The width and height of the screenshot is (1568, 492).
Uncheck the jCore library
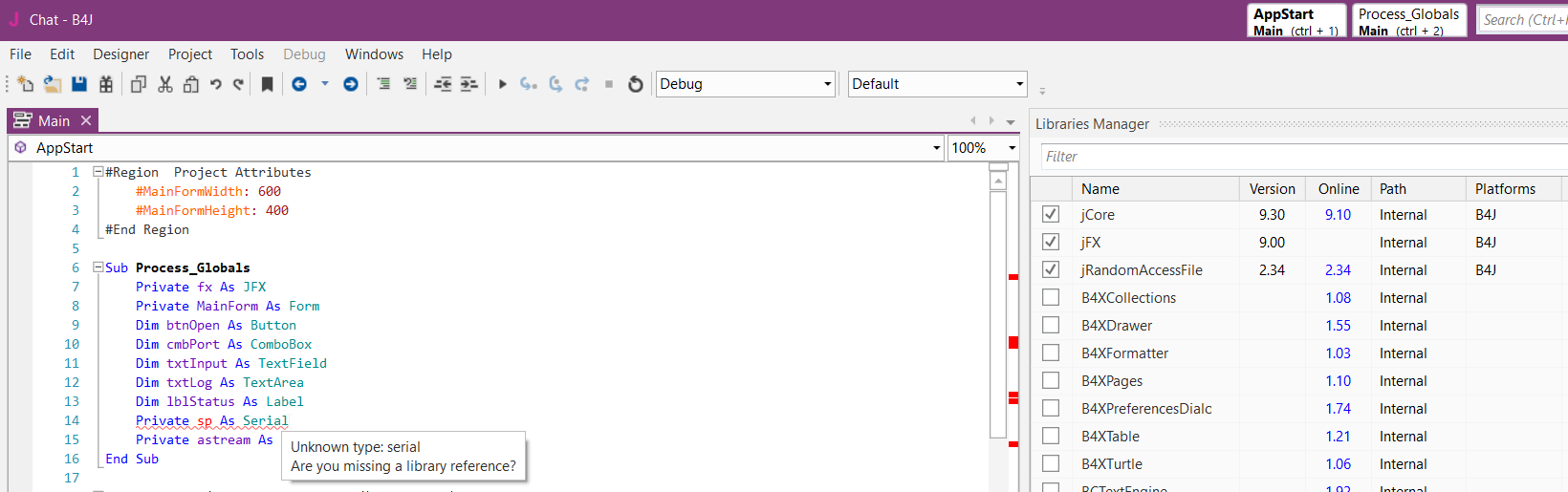click(1051, 214)
